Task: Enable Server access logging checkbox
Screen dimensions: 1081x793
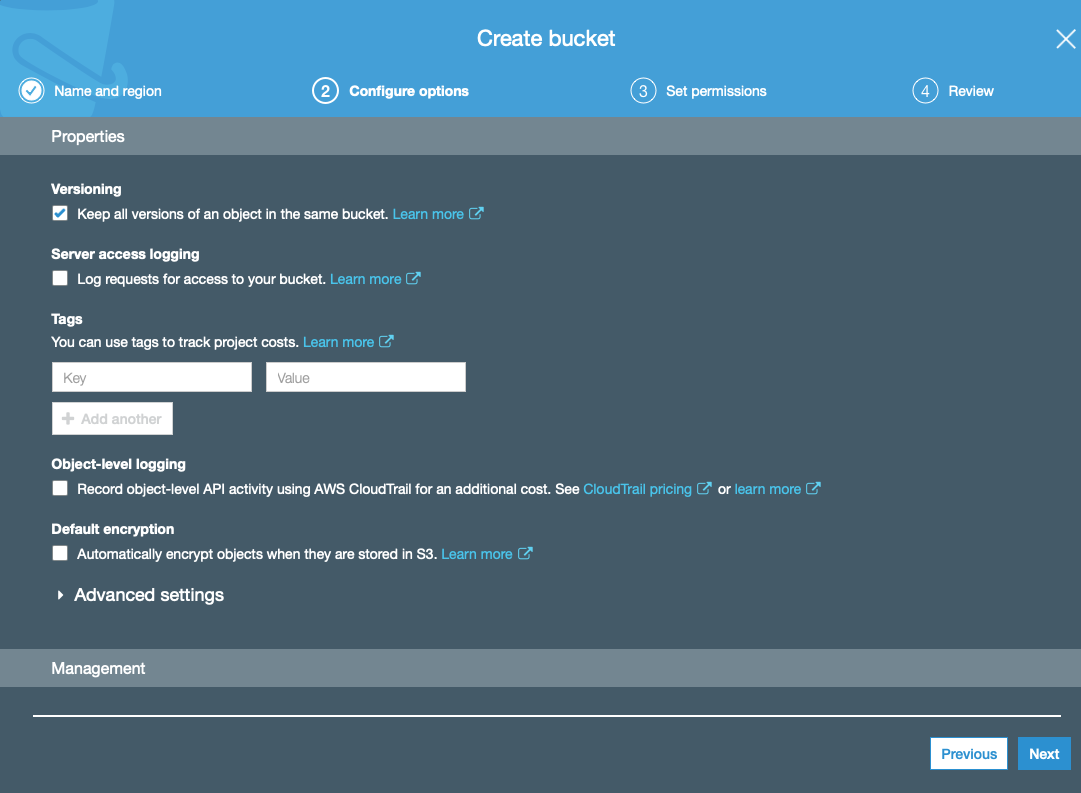Action: point(60,279)
